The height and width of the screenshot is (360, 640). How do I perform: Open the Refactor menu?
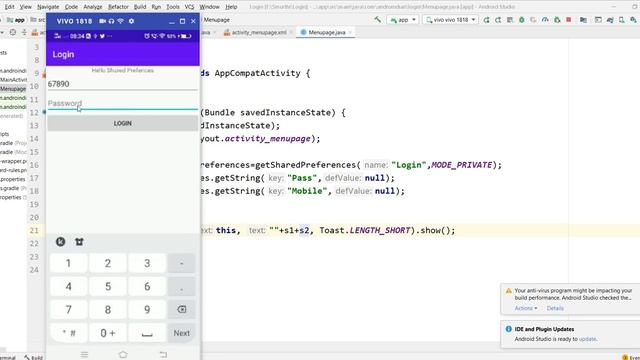tap(118, 7)
